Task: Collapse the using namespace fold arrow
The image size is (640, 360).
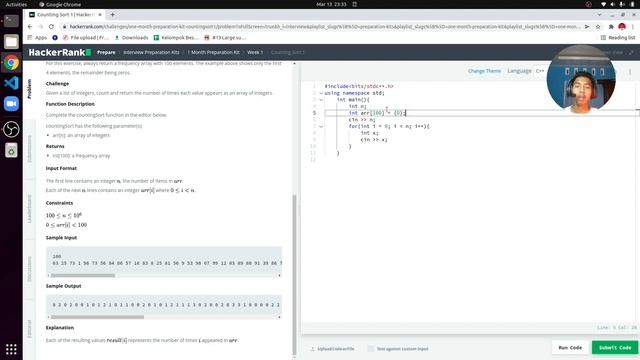Action: click(x=321, y=93)
